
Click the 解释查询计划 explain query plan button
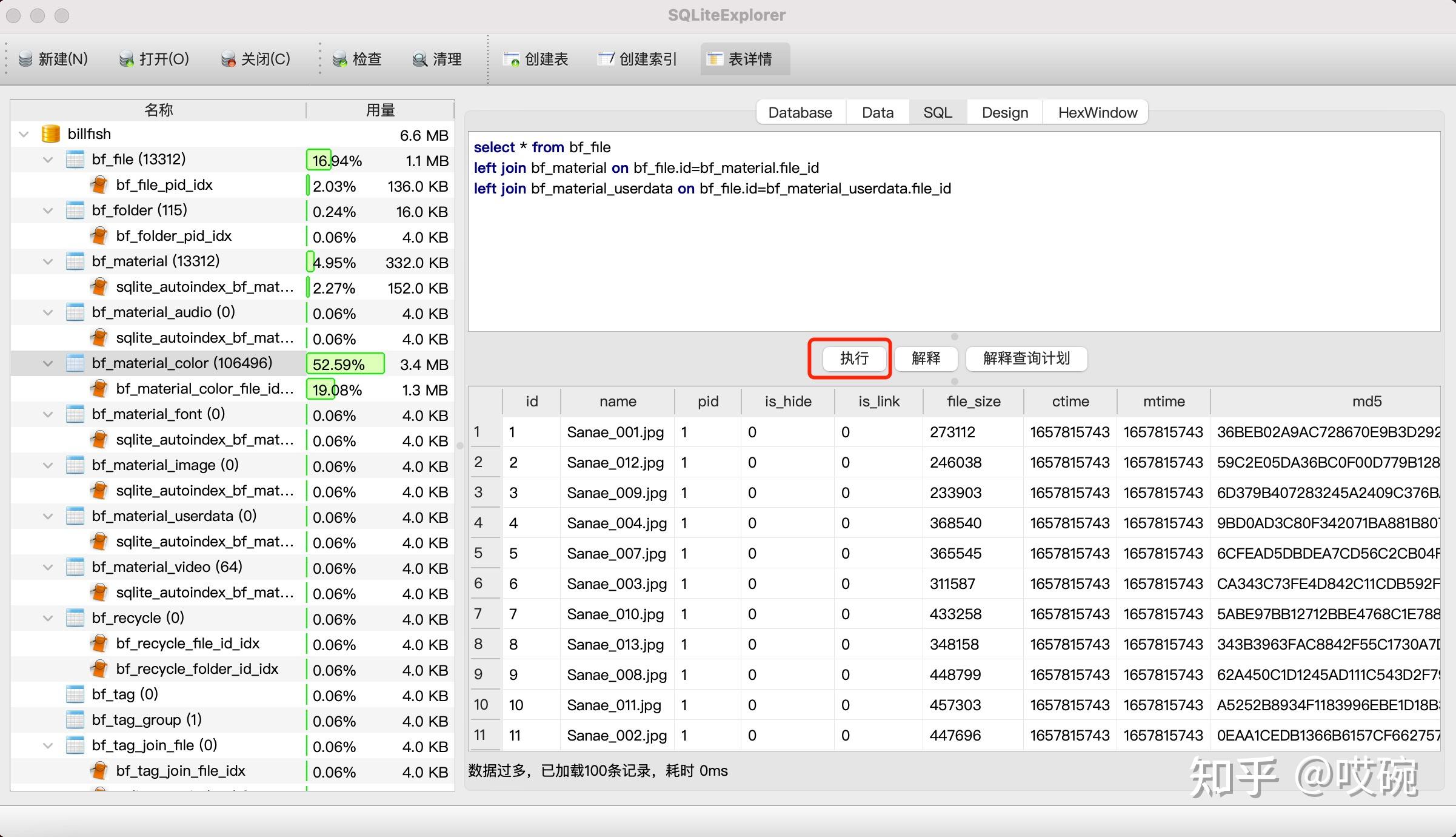(1026, 358)
